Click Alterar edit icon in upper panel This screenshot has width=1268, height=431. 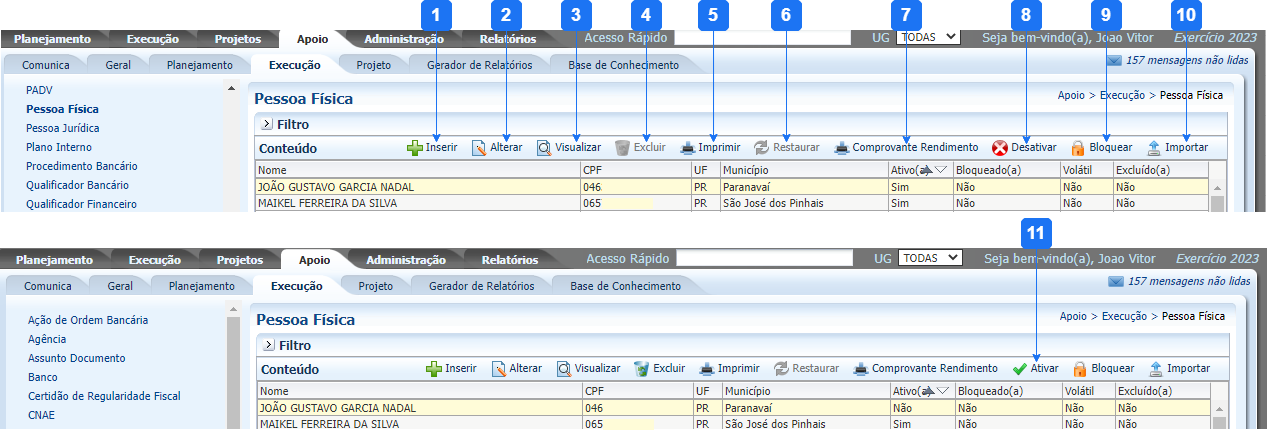pos(479,148)
